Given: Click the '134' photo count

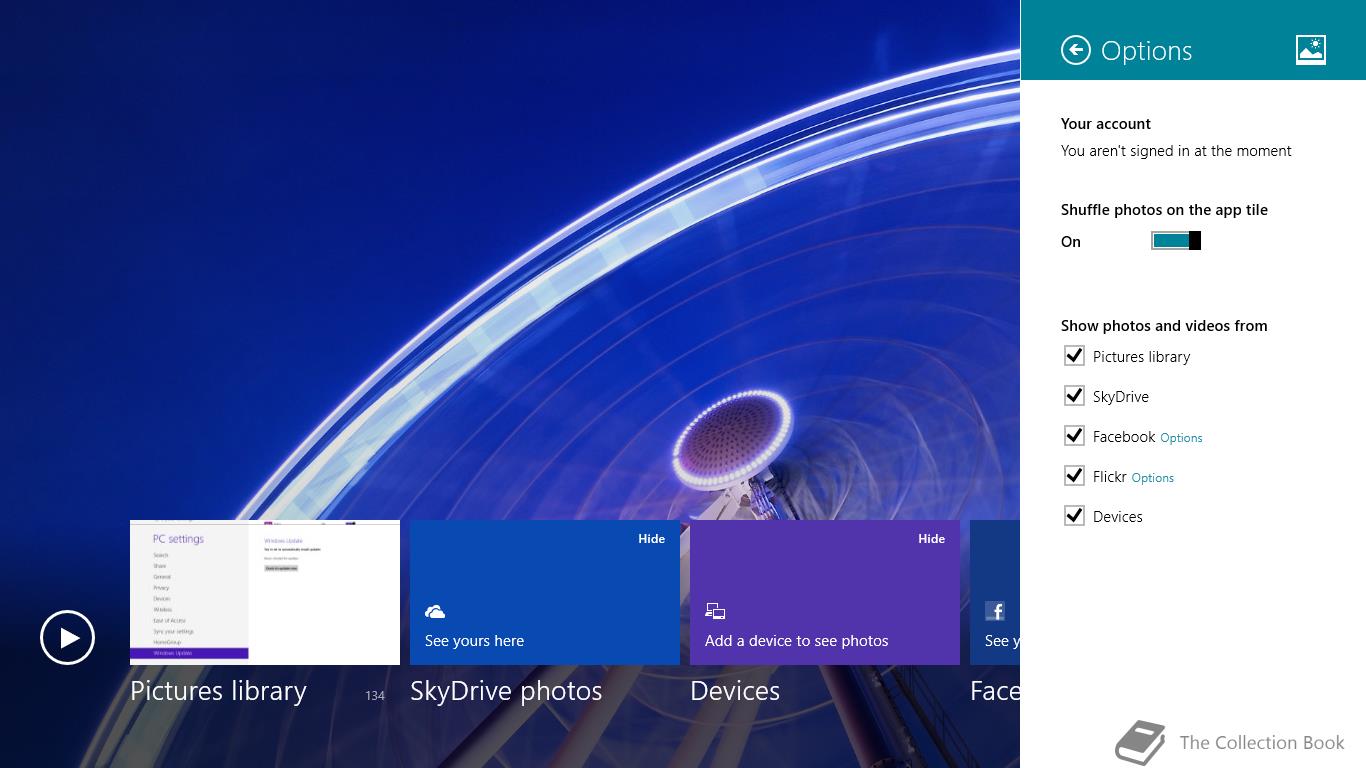Looking at the screenshot, I should point(375,695).
